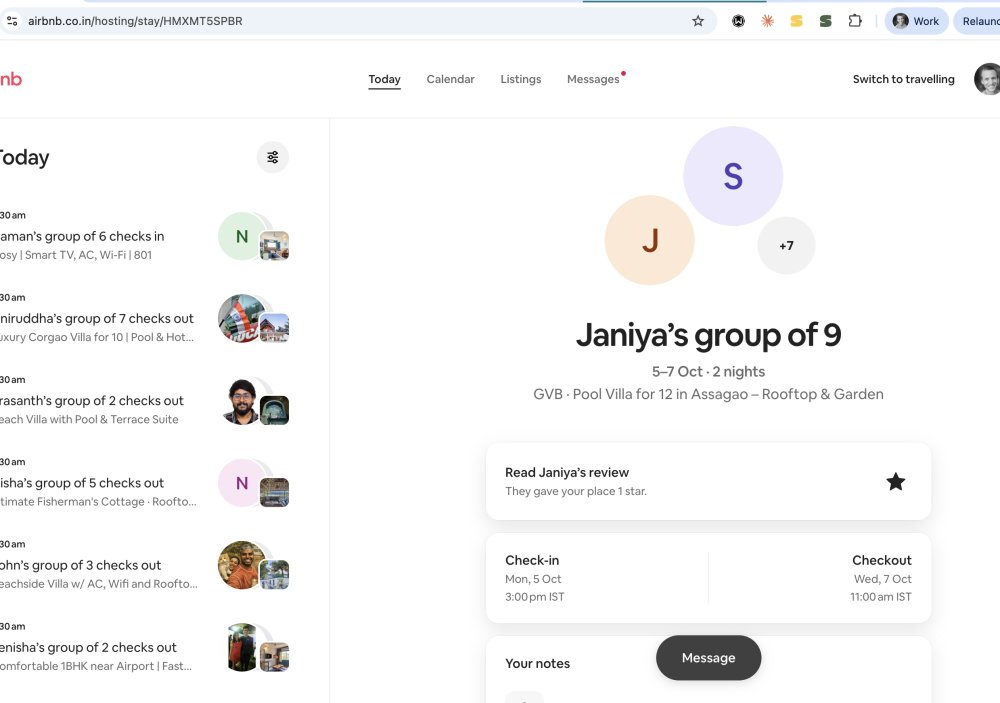Click the bookmark star in address bar
Viewport: 1000px width, 703px height.
click(x=698, y=21)
